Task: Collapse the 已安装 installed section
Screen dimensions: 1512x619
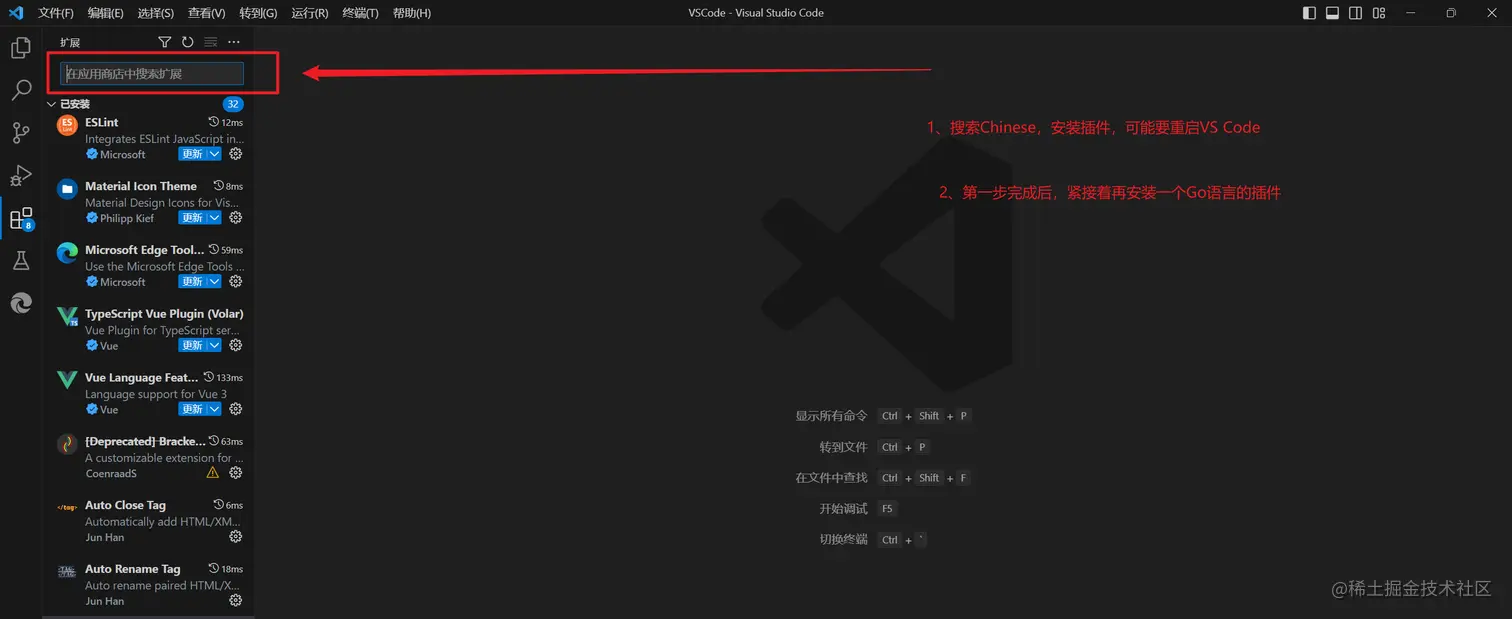Action: 52,104
